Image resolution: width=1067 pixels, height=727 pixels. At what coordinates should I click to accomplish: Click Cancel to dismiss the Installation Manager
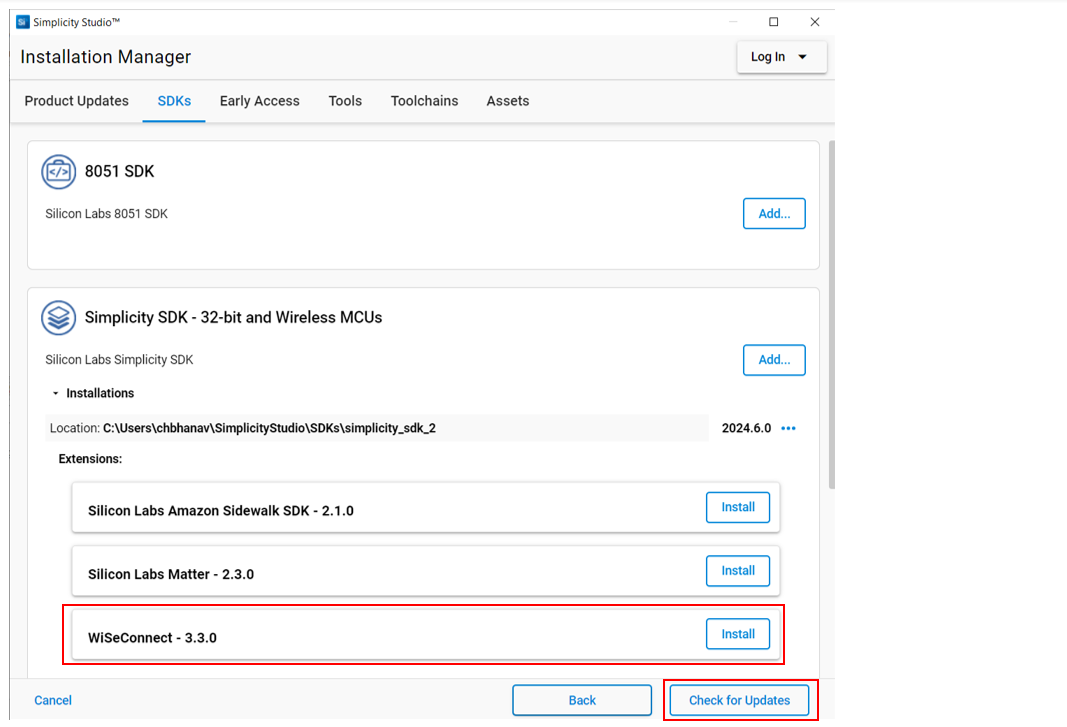[52, 700]
